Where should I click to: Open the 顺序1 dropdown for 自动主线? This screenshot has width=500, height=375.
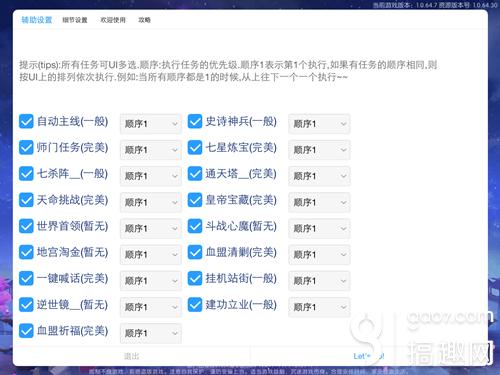click(151, 124)
